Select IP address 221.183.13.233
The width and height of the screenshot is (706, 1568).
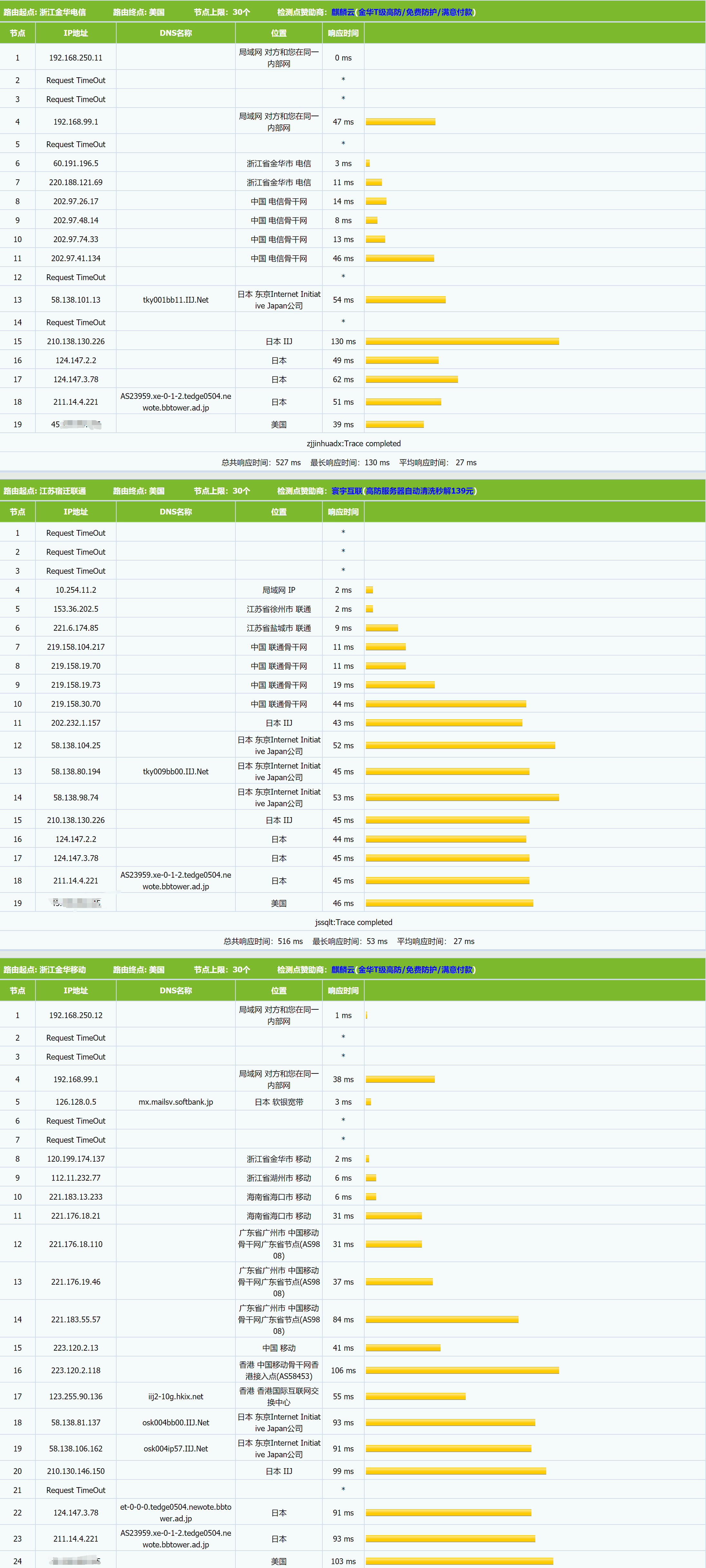tap(76, 1197)
